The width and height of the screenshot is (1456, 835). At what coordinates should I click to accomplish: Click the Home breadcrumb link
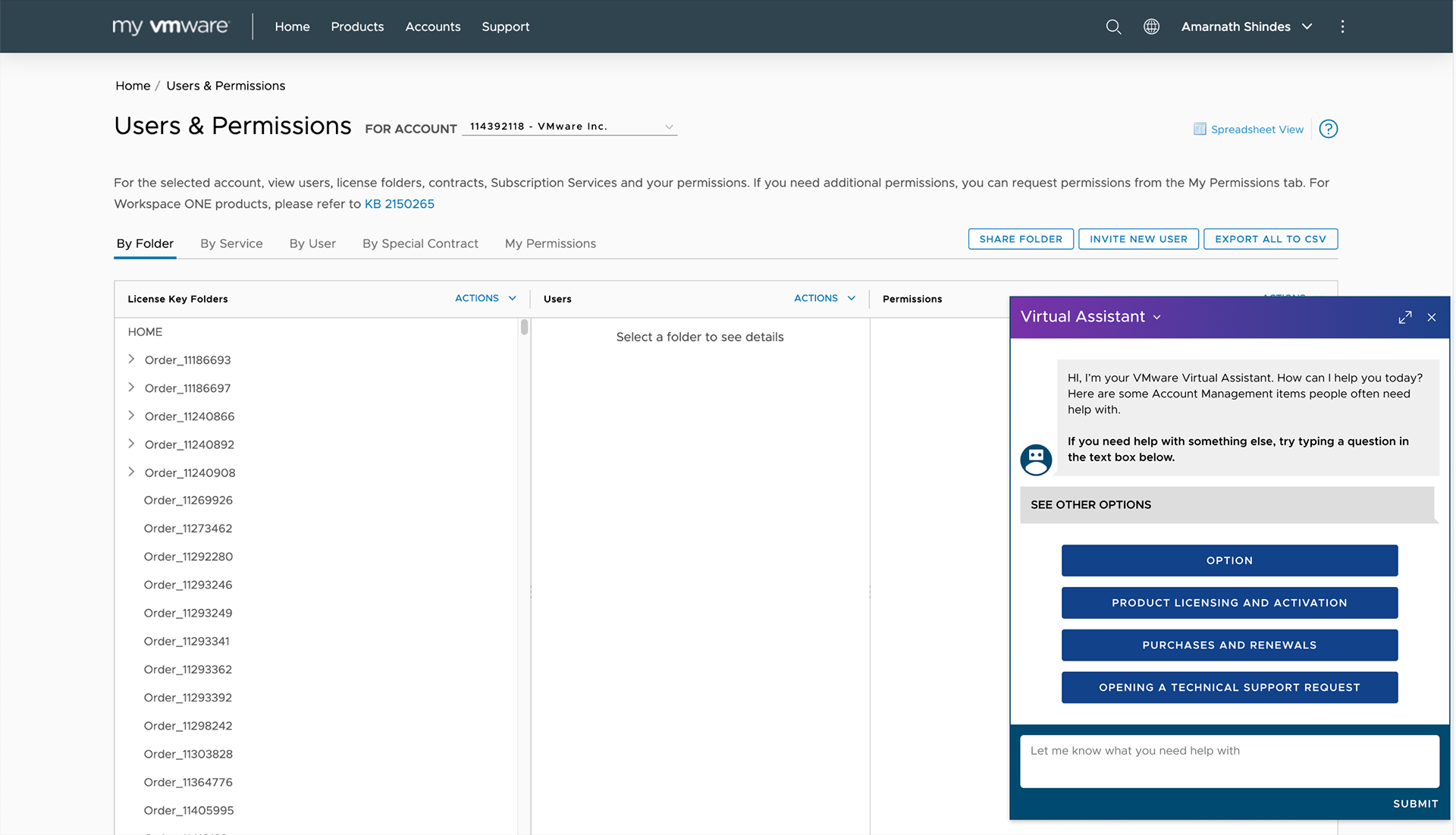click(133, 86)
